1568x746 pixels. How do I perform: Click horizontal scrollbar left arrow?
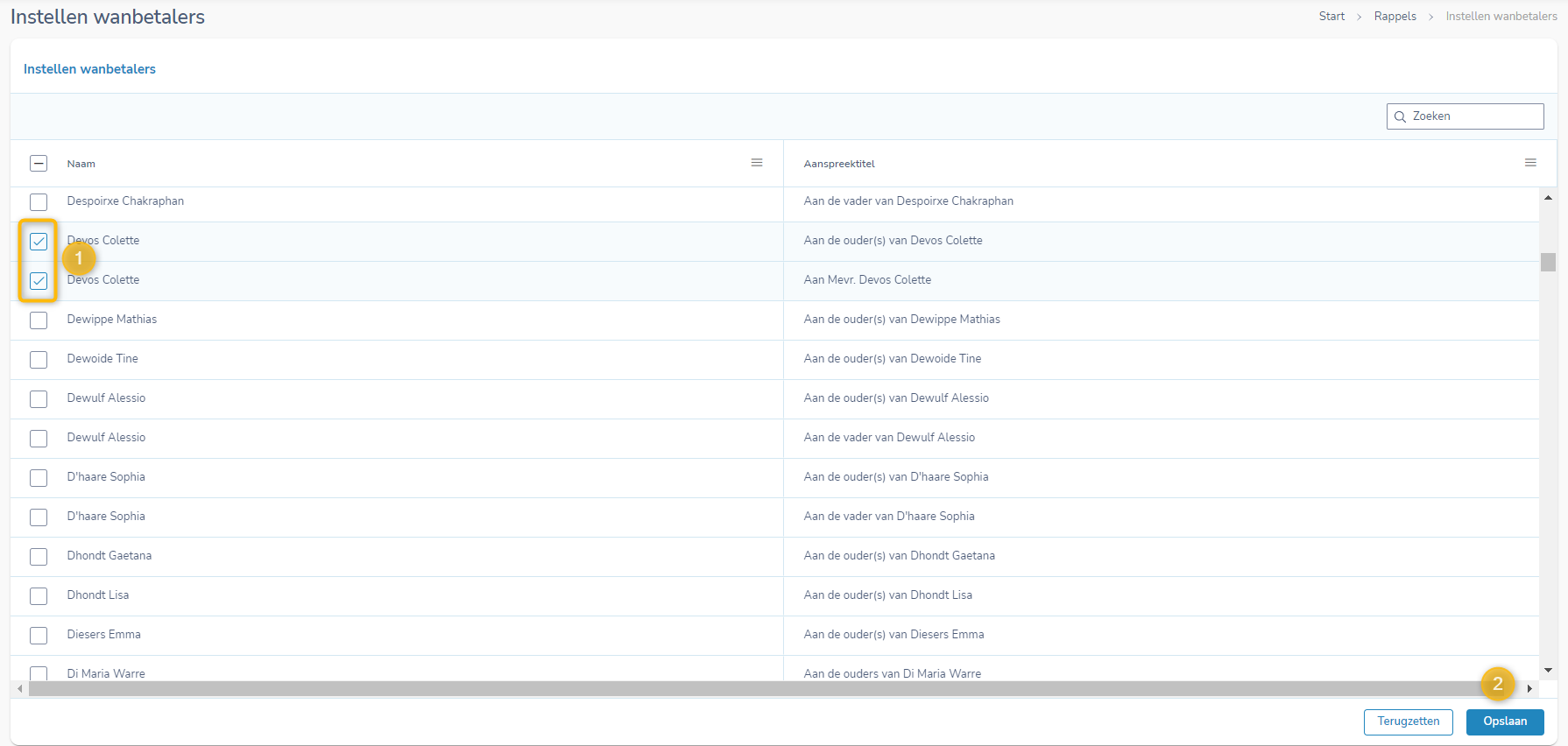click(20, 689)
